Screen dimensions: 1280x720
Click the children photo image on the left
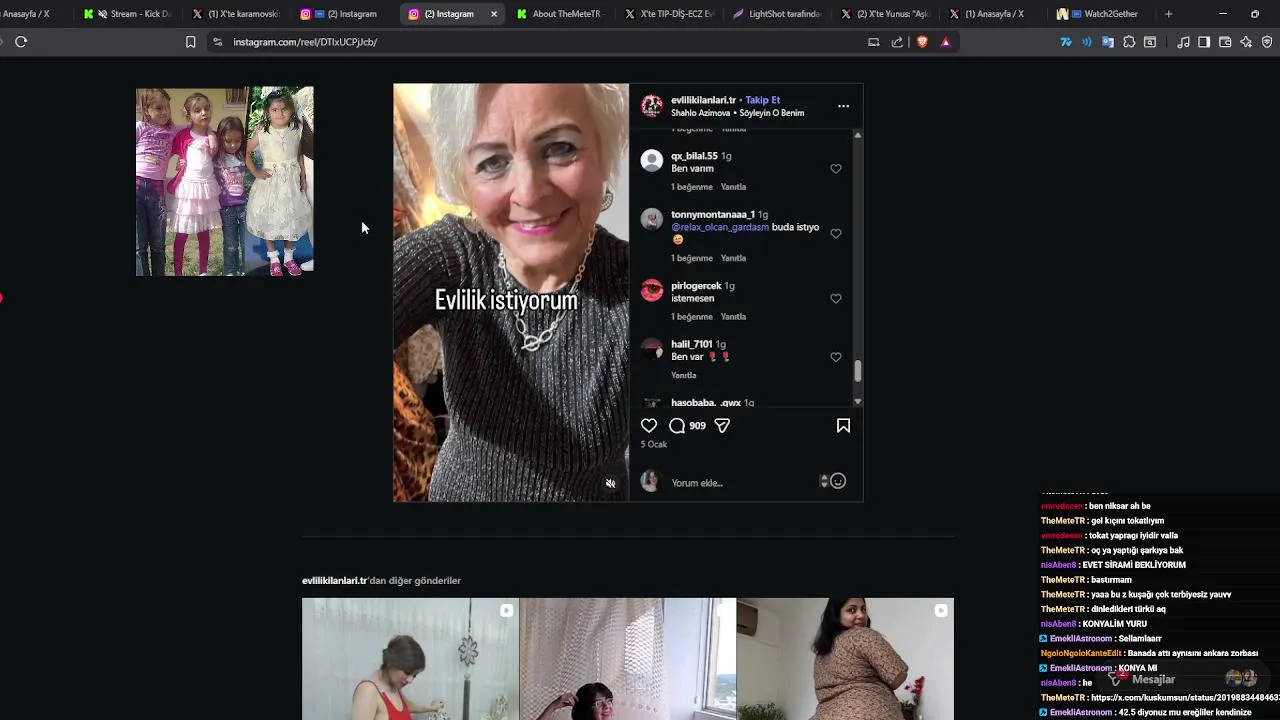click(225, 181)
